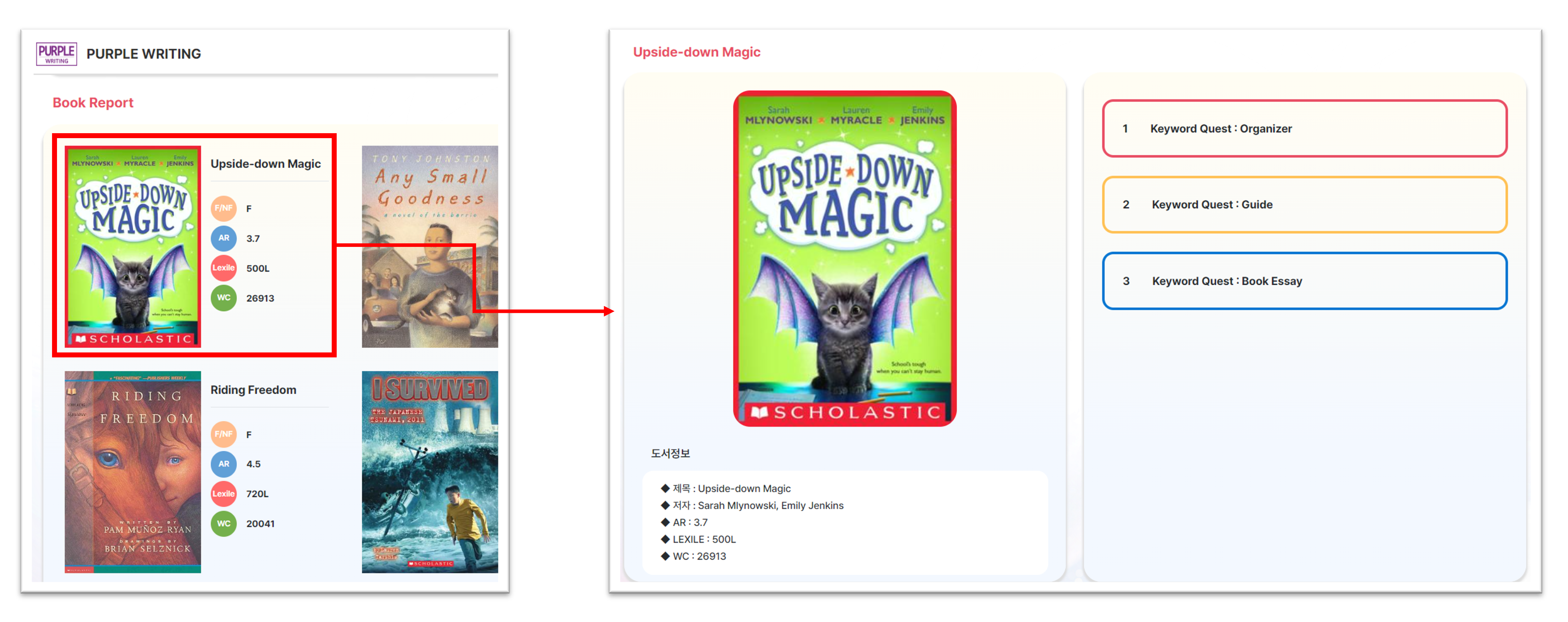Screen dimensions: 1568x622
Task: Select the Any Small Goodness book cover
Action: (x=430, y=247)
